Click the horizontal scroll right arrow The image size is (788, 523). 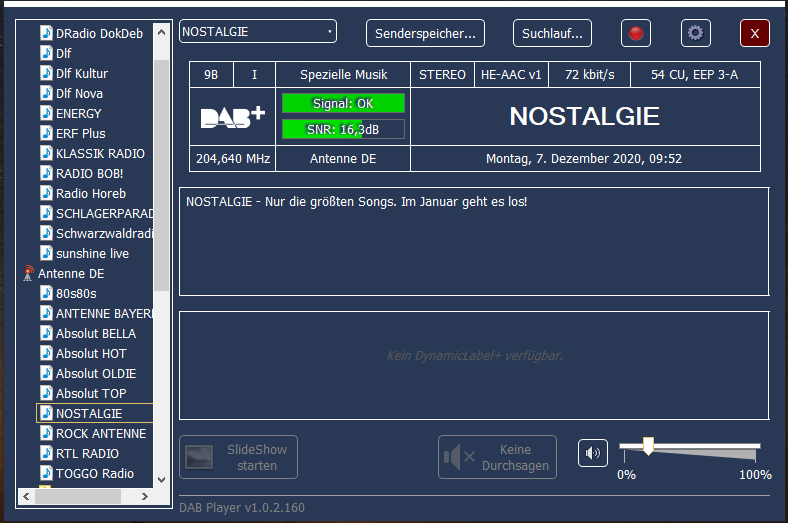[x=145, y=496]
